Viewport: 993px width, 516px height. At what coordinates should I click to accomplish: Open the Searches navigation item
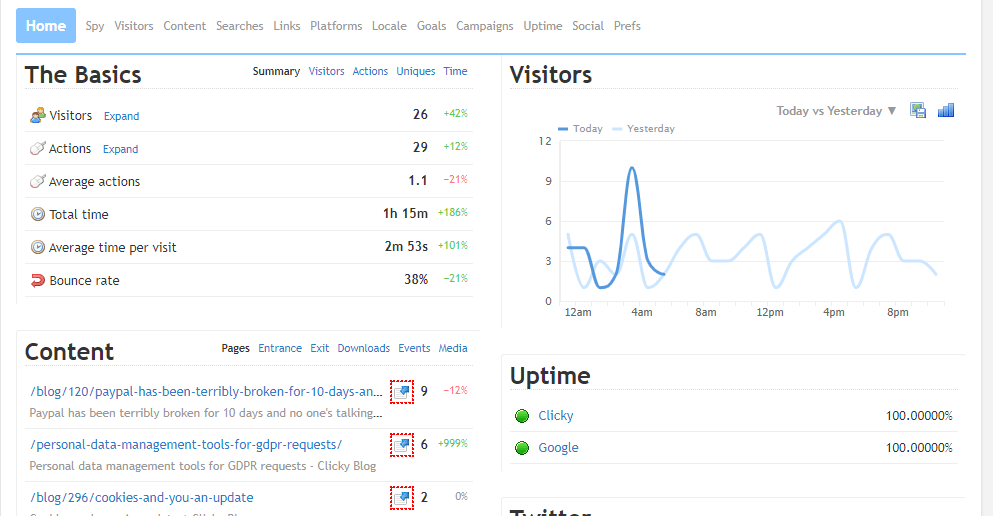tap(239, 26)
